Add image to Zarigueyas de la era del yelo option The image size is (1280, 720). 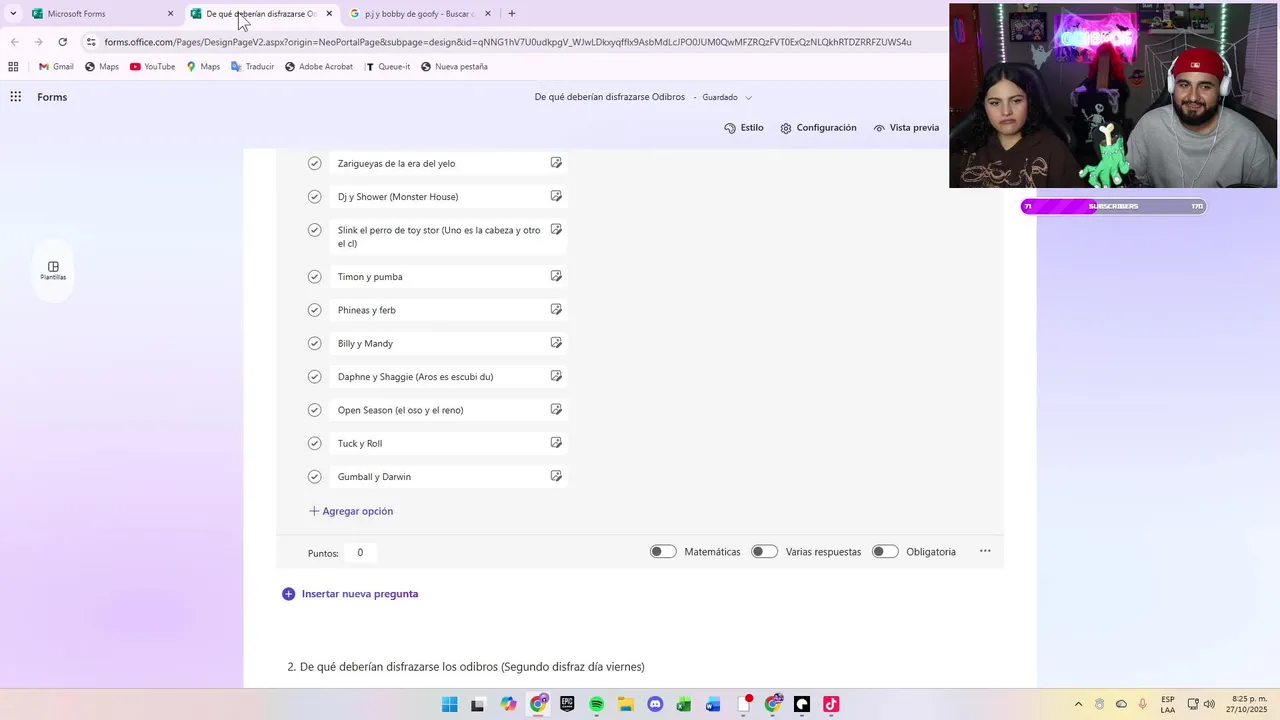[x=556, y=163]
